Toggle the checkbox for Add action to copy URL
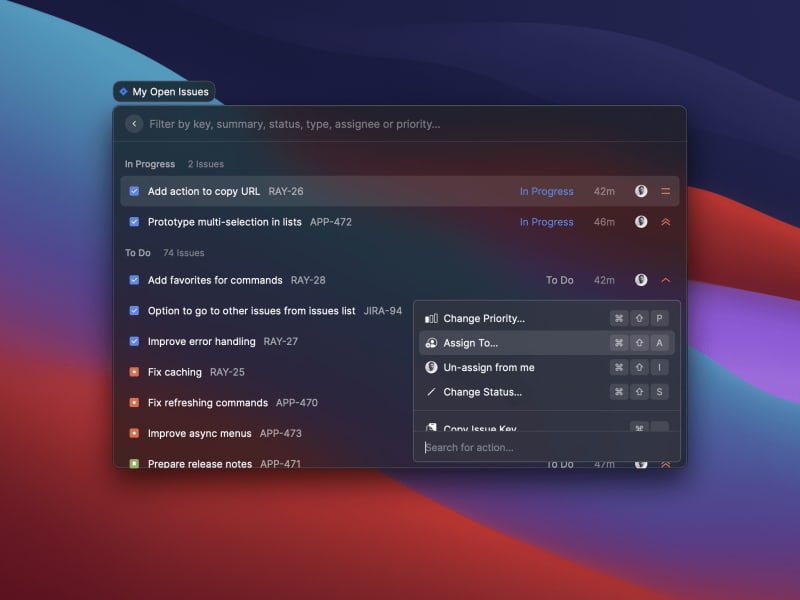 pos(134,191)
